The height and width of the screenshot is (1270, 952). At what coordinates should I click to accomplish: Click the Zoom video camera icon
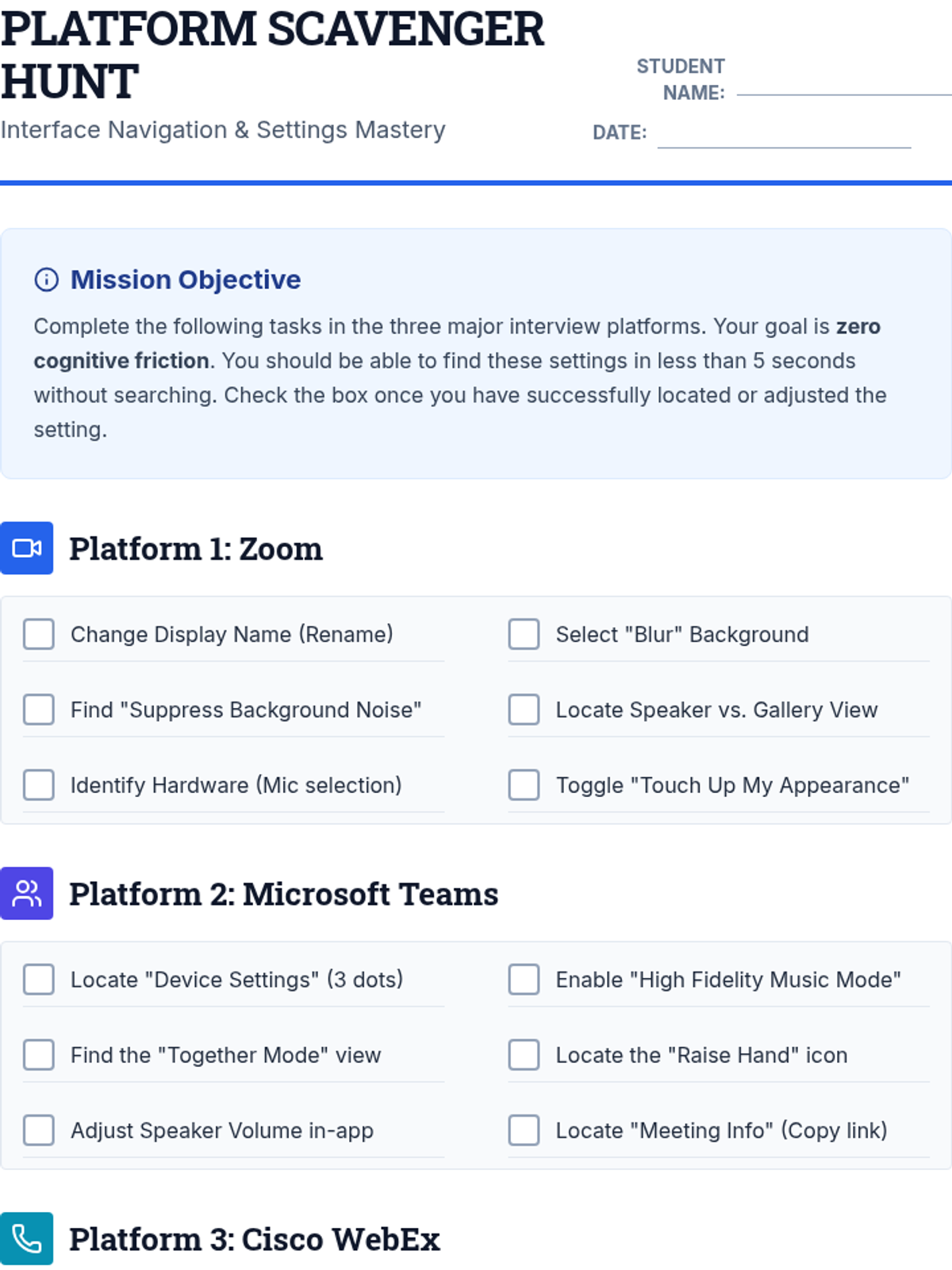pos(27,548)
